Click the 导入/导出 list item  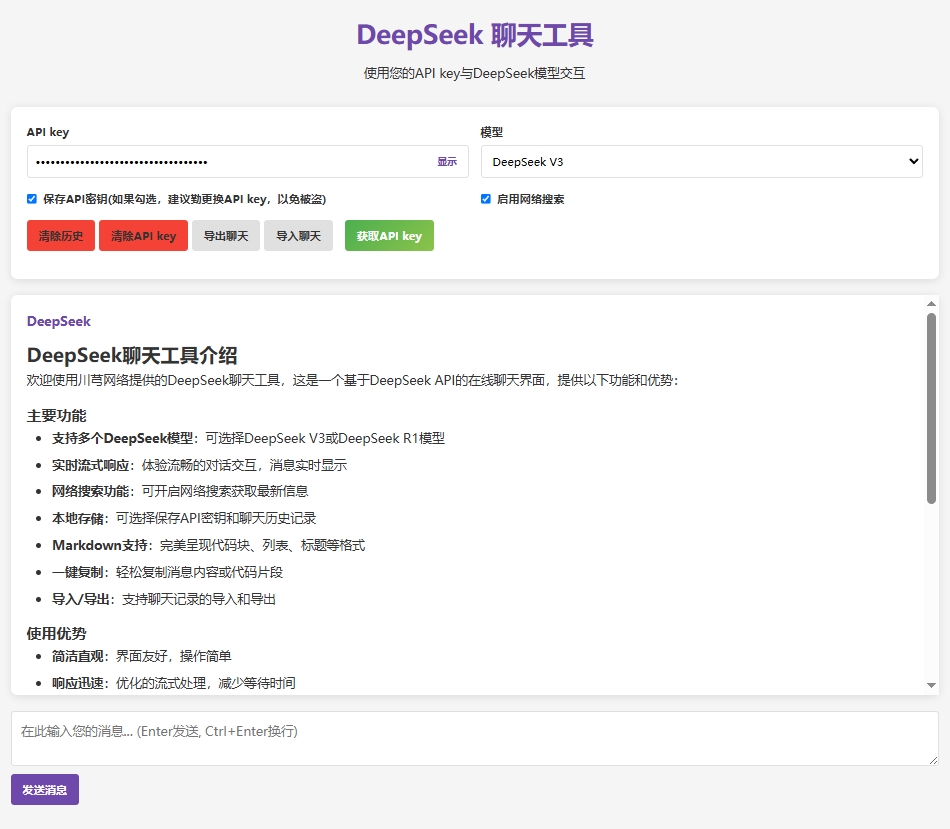(164, 599)
